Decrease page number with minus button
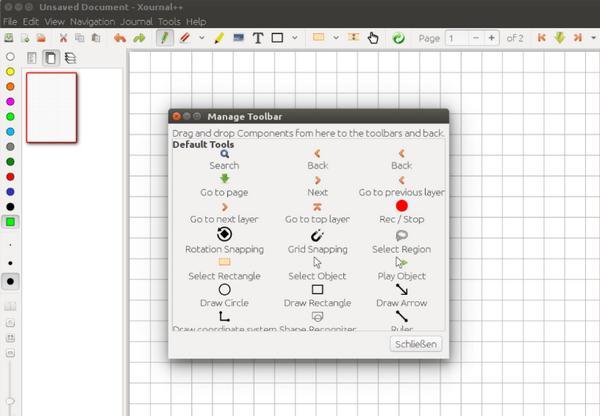 pyautogui.click(x=476, y=38)
